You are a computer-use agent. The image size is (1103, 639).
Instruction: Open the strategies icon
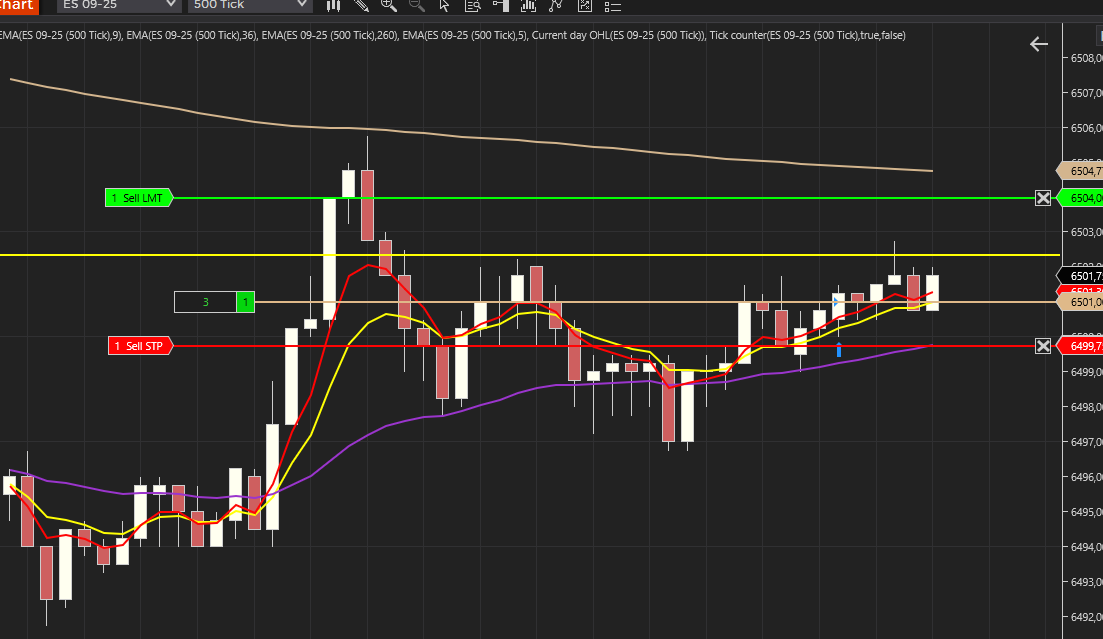pos(556,6)
